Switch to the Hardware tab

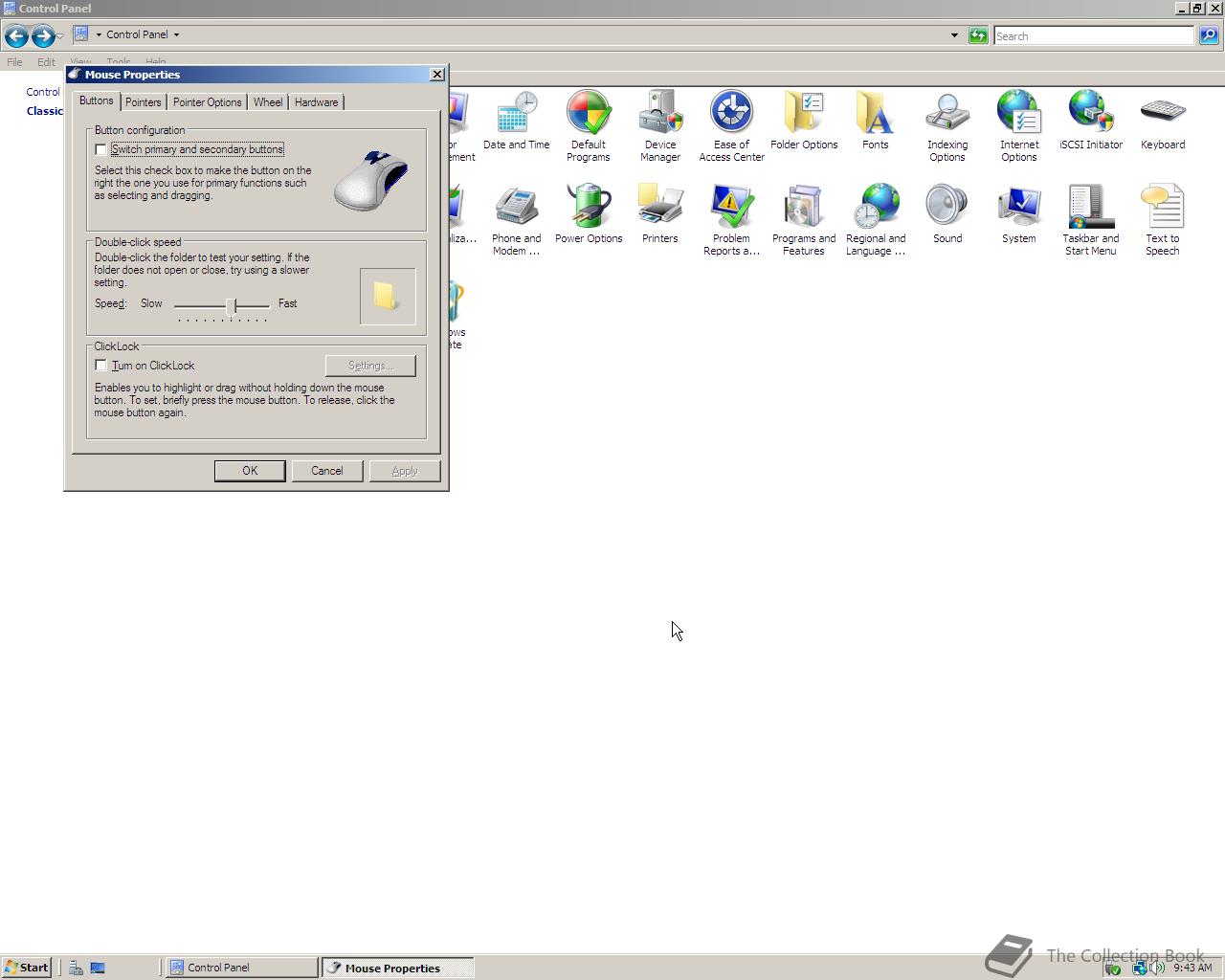pos(316,102)
